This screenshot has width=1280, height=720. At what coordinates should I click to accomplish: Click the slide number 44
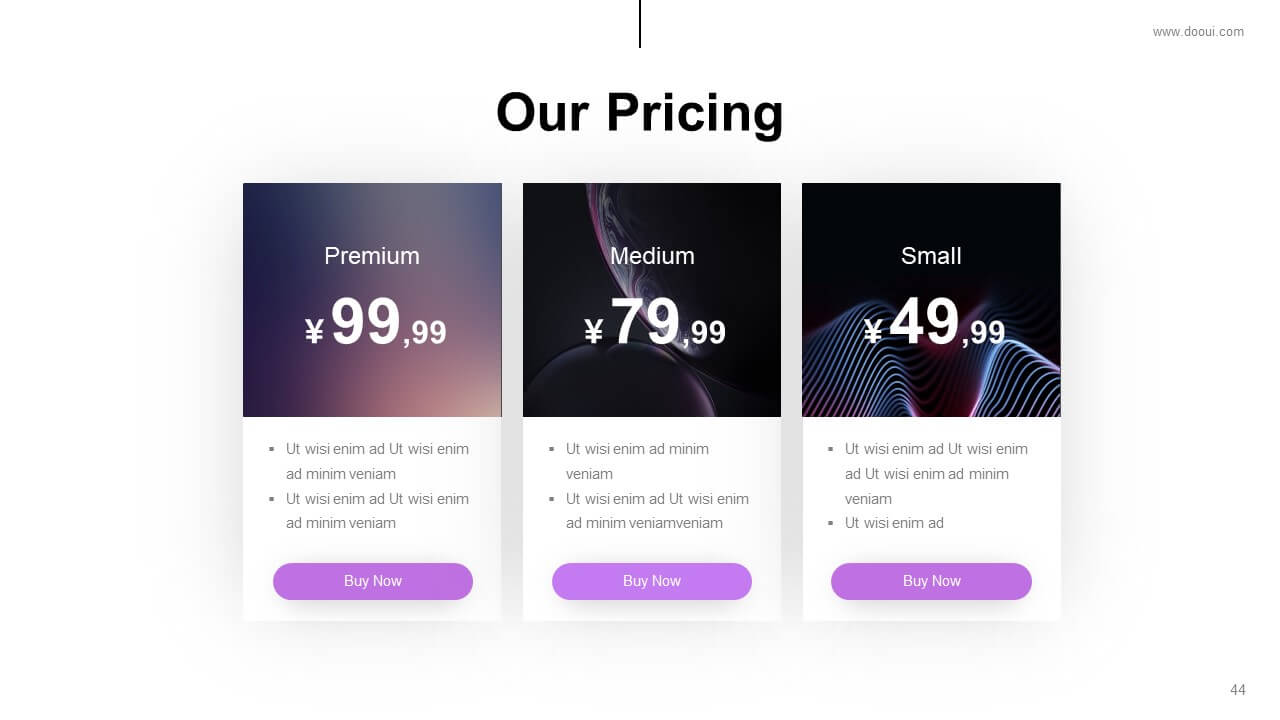(x=1238, y=690)
